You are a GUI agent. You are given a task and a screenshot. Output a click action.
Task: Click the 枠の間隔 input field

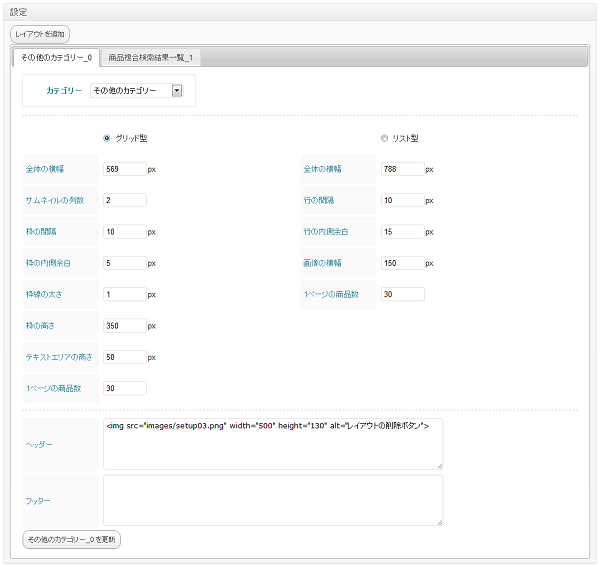(x=125, y=232)
